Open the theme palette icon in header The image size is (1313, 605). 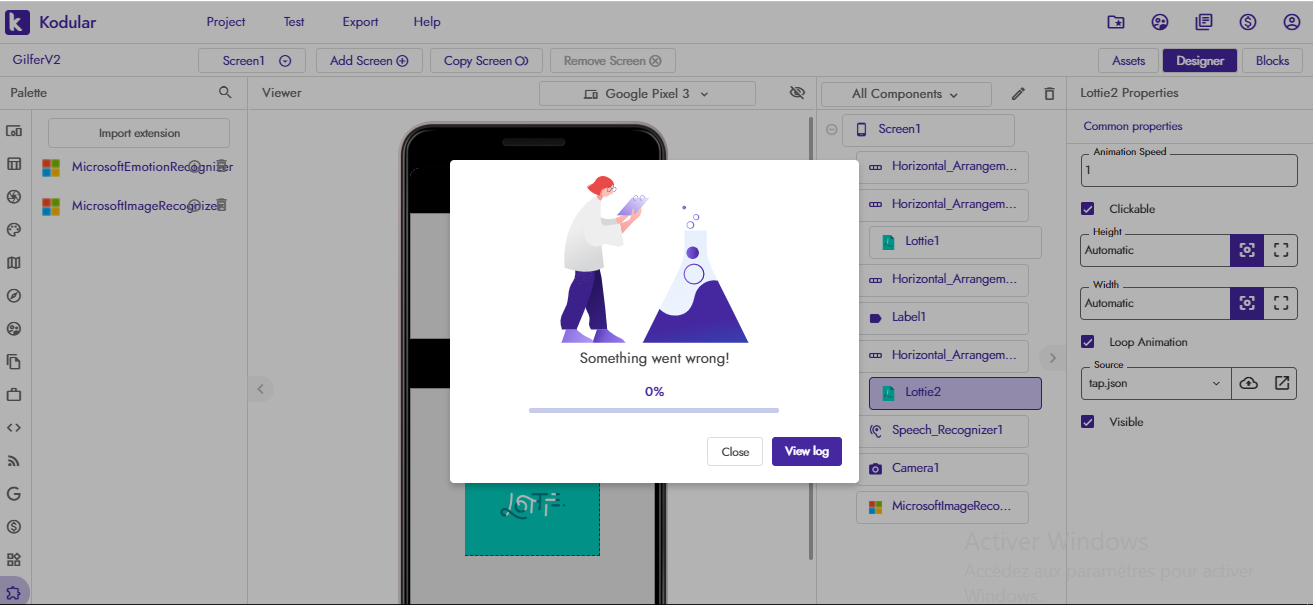click(x=1160, y=22)
